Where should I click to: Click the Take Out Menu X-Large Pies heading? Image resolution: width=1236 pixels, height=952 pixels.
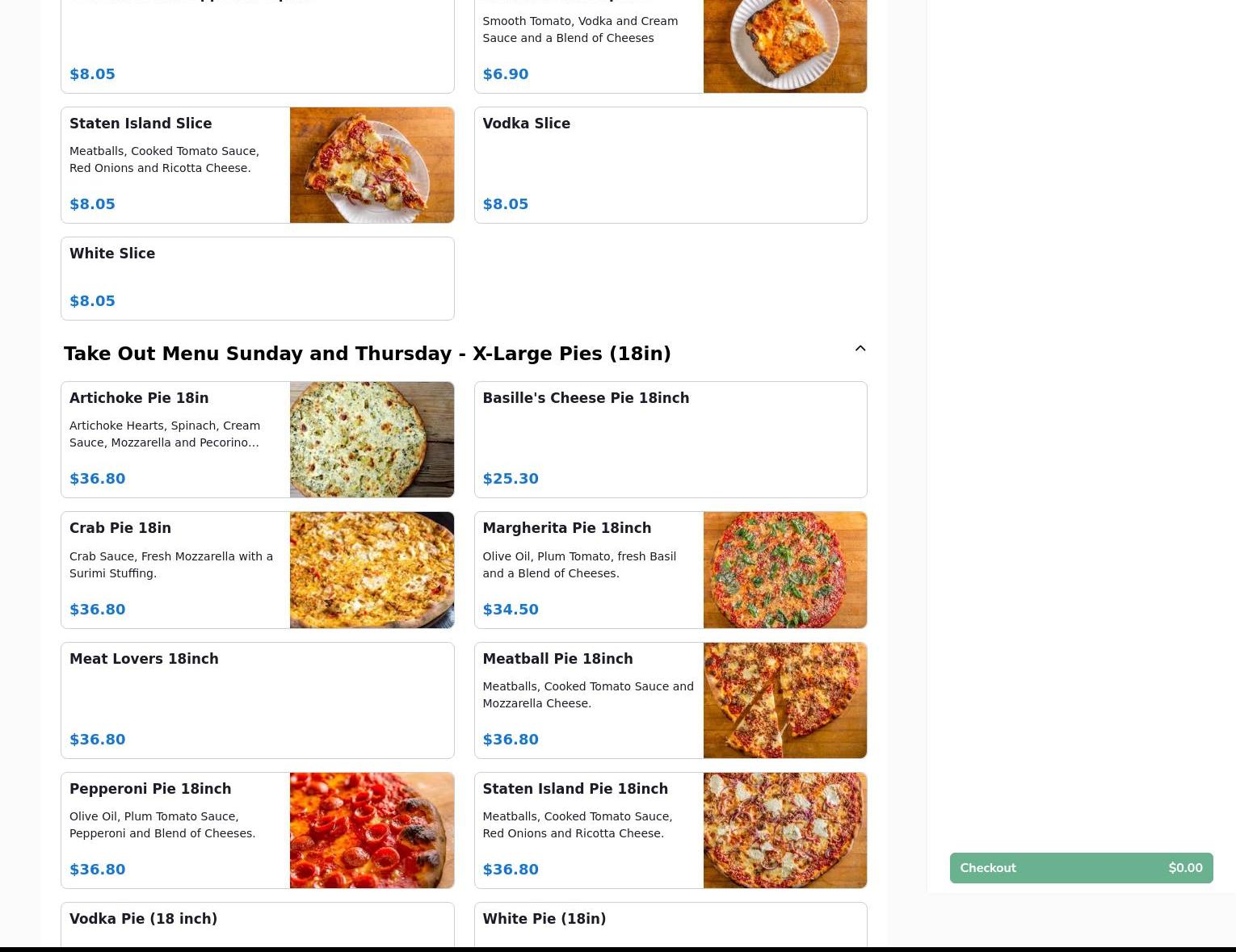click(x=368, y=354)
